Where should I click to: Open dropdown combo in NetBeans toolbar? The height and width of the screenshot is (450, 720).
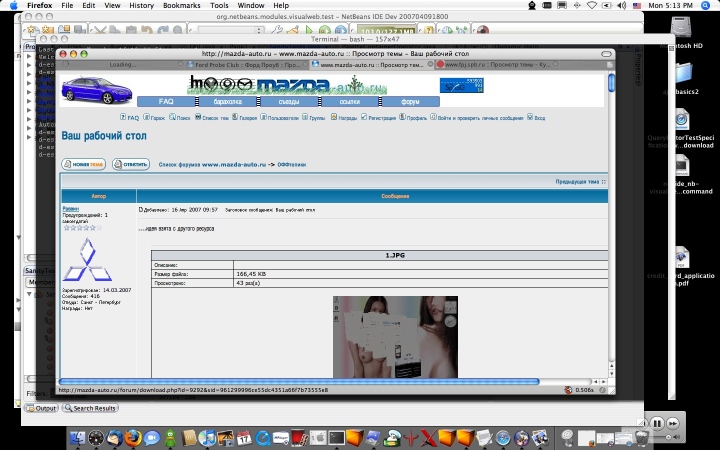click(x=231, y=30)
